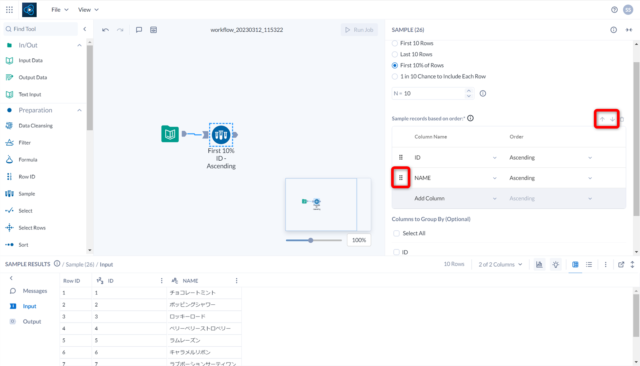
Task: Move selected sort column down
Action: pyautogui.click(x=612, y=119)
